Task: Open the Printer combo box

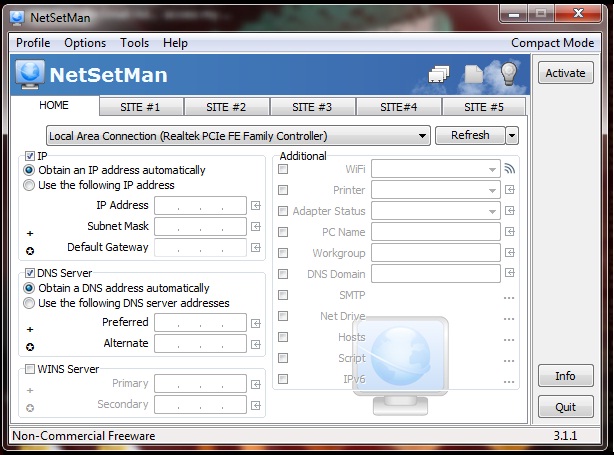Action: 436,190
